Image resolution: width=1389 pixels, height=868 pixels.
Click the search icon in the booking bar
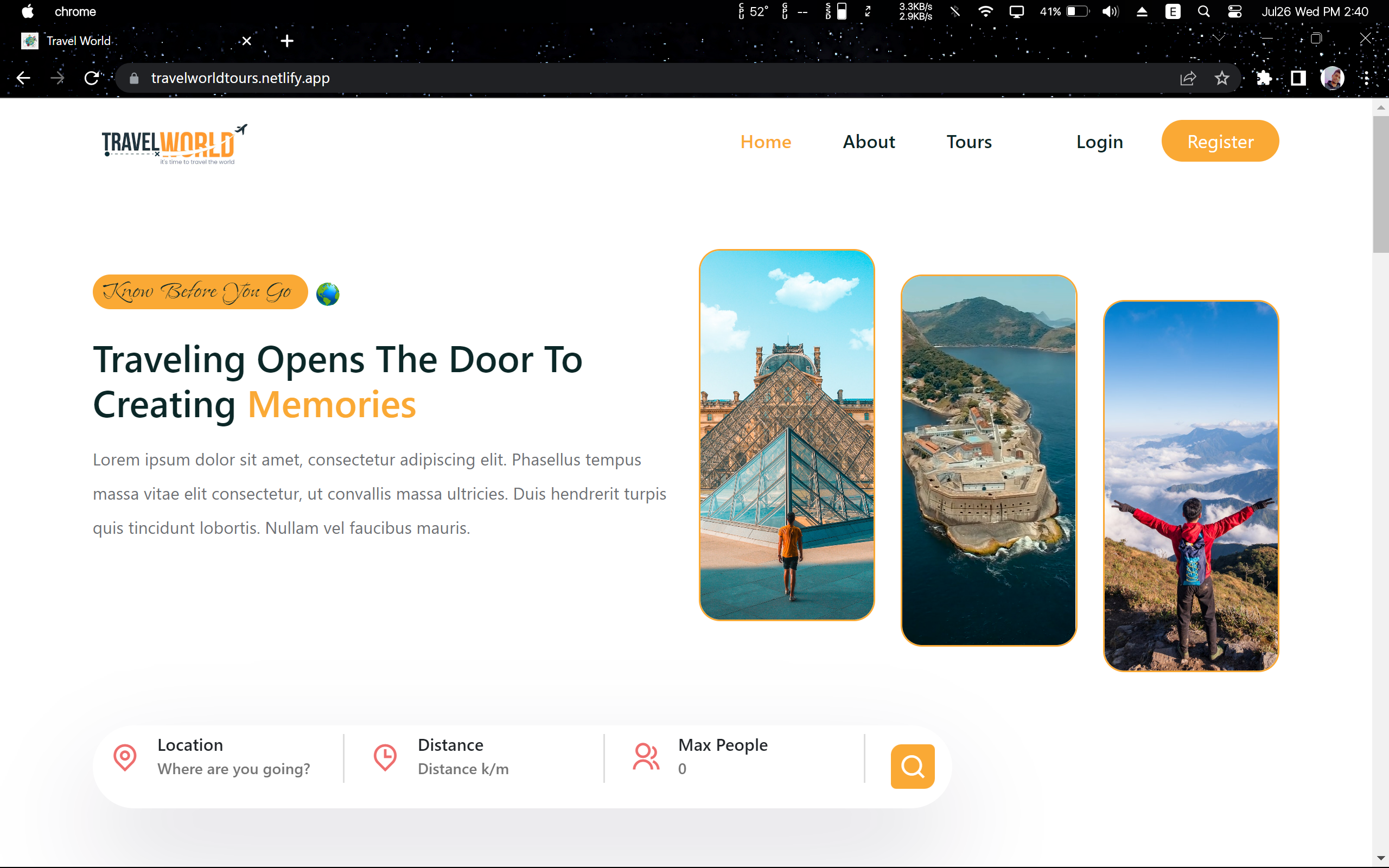click(912, 766)
